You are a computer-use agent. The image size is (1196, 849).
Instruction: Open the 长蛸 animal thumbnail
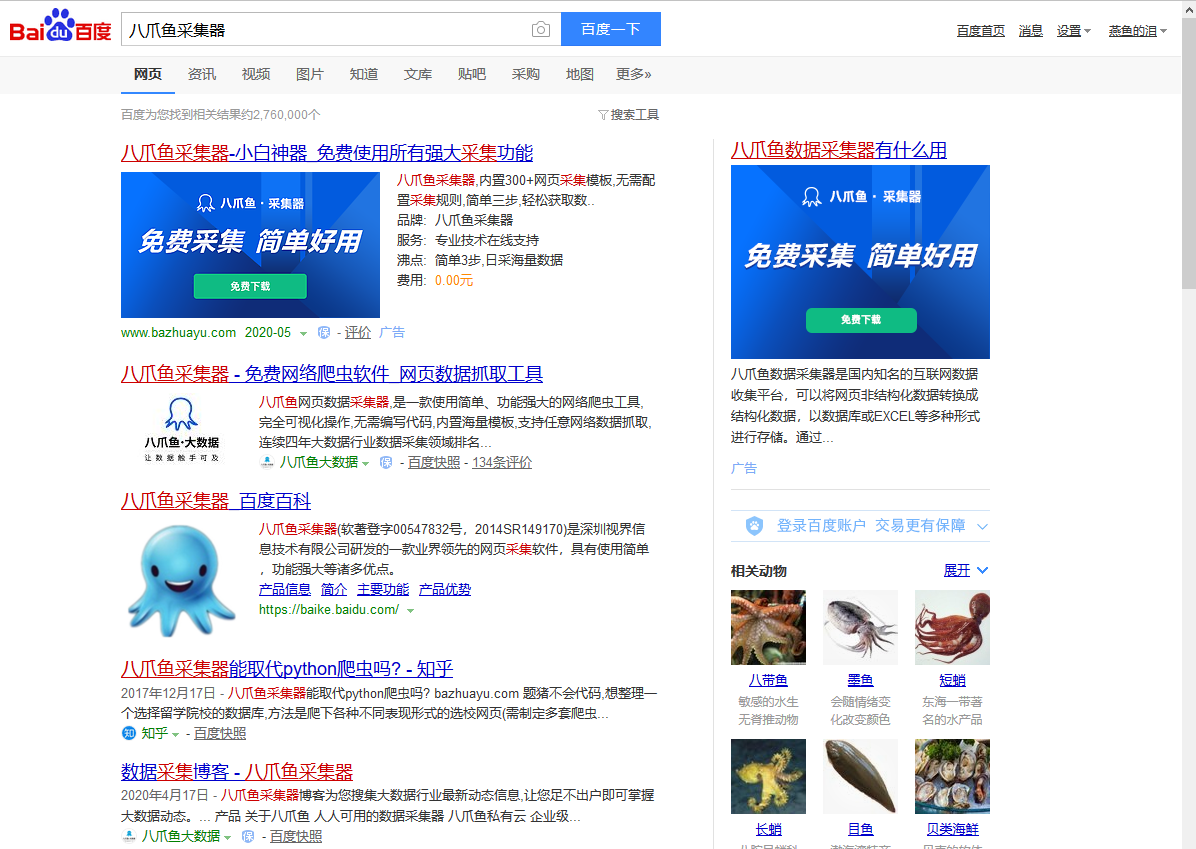tap(768, 777)
